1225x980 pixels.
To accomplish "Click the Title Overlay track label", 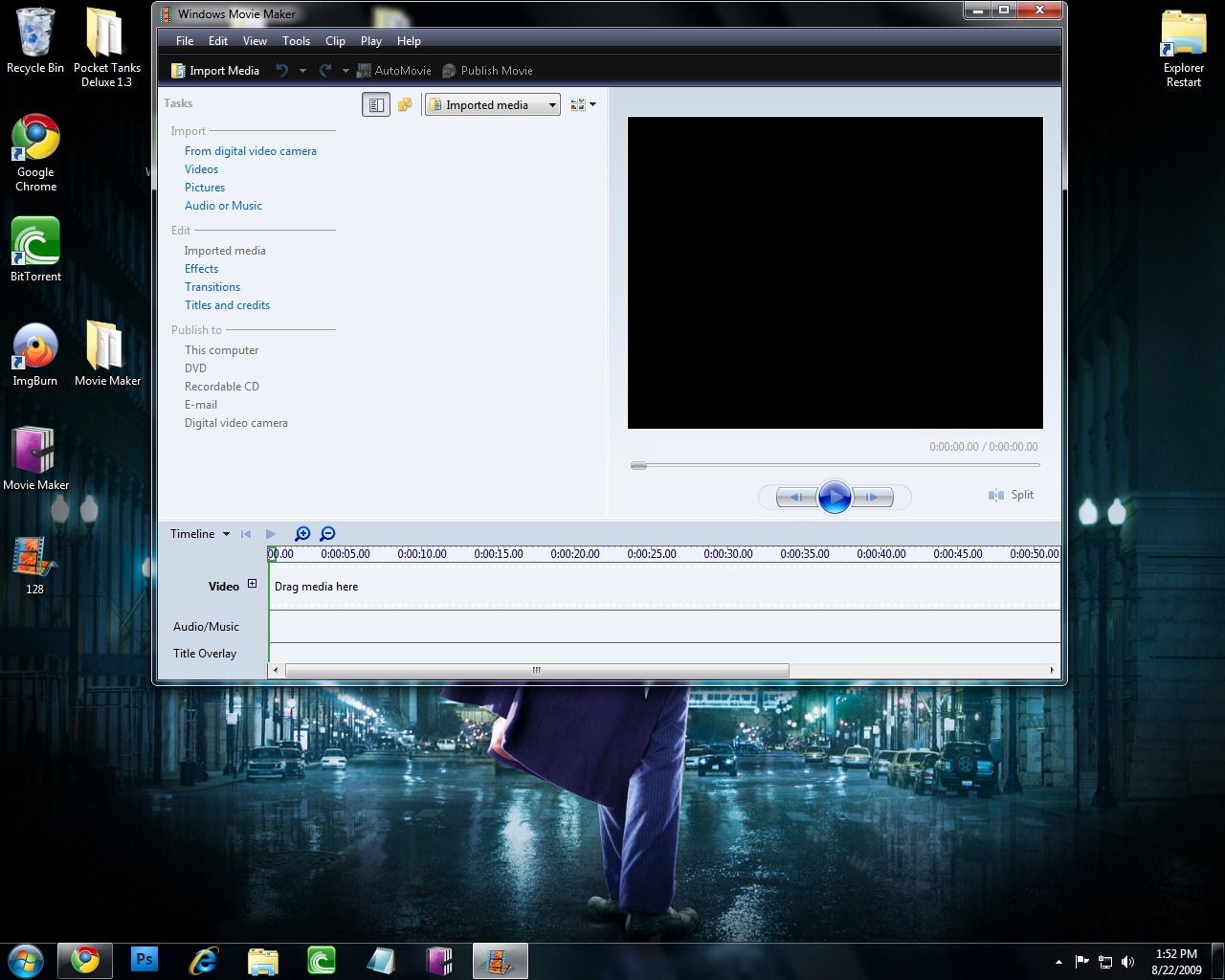I will tap(205, 654).
